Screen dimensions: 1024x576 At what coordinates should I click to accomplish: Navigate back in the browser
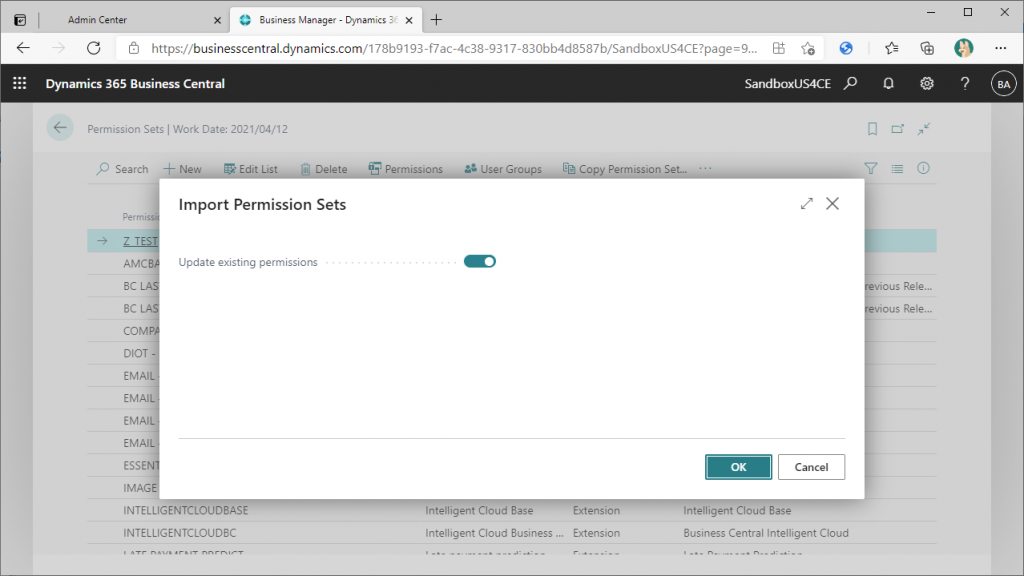[24, 48]
